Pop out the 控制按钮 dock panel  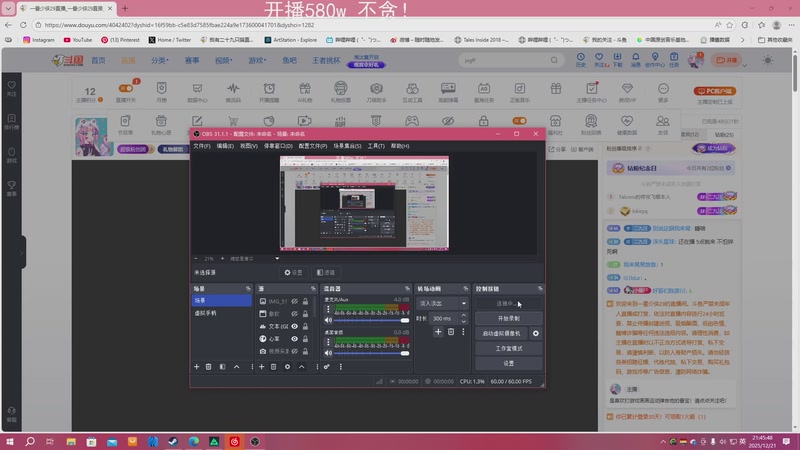(x=540, y=289)
